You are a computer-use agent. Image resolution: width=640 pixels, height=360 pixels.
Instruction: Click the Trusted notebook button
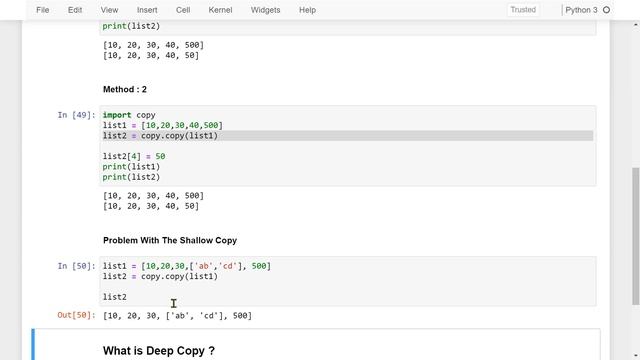click(x=523, y=10)
